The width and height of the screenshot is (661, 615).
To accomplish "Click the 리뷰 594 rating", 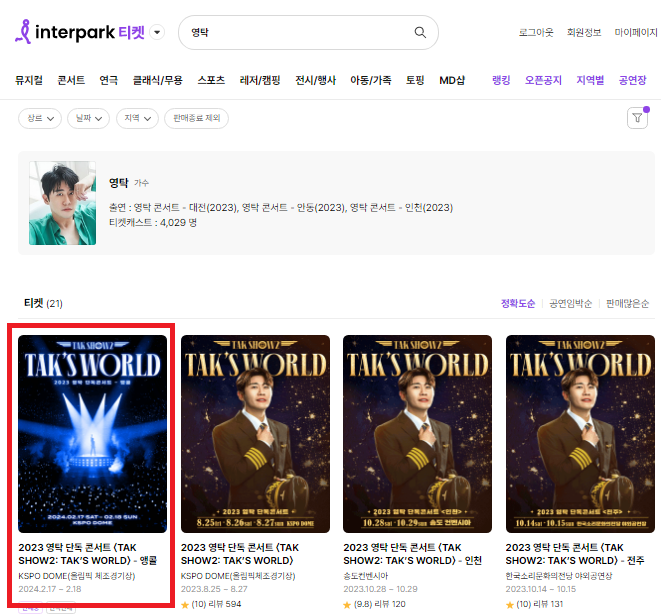I will click(x=216, y=604).
